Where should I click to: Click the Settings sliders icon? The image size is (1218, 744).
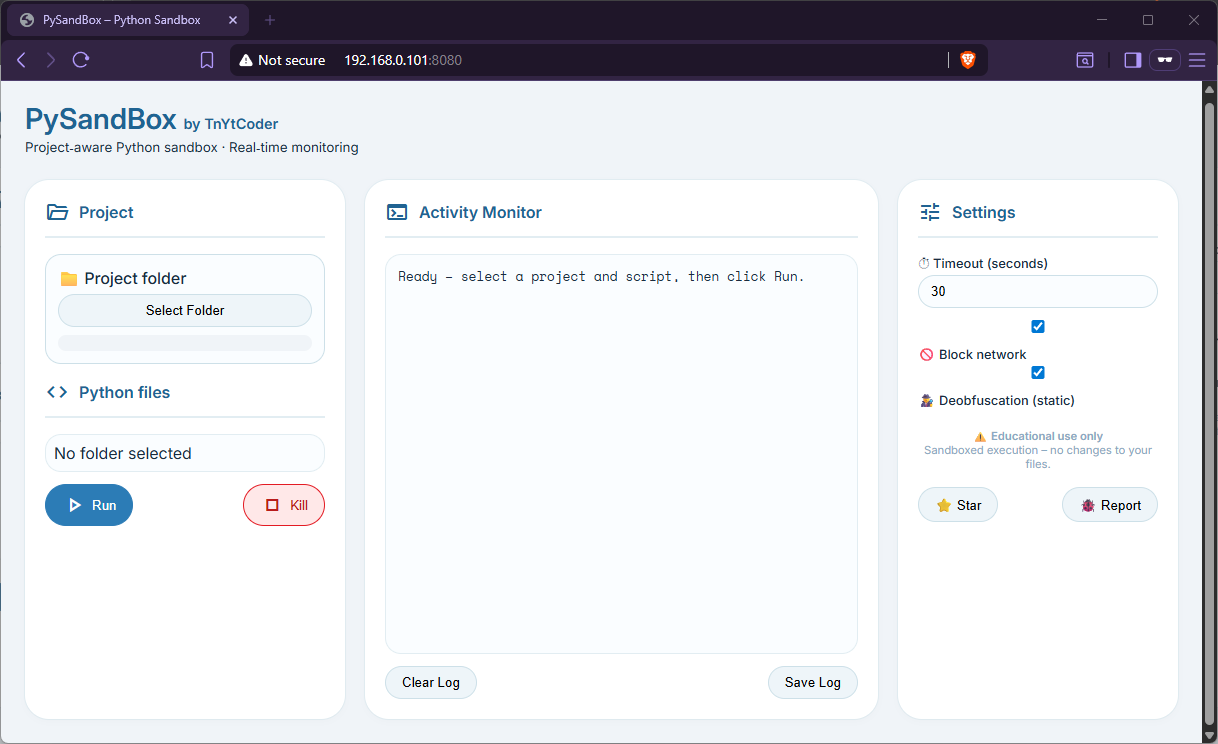[x=930, y=212]
